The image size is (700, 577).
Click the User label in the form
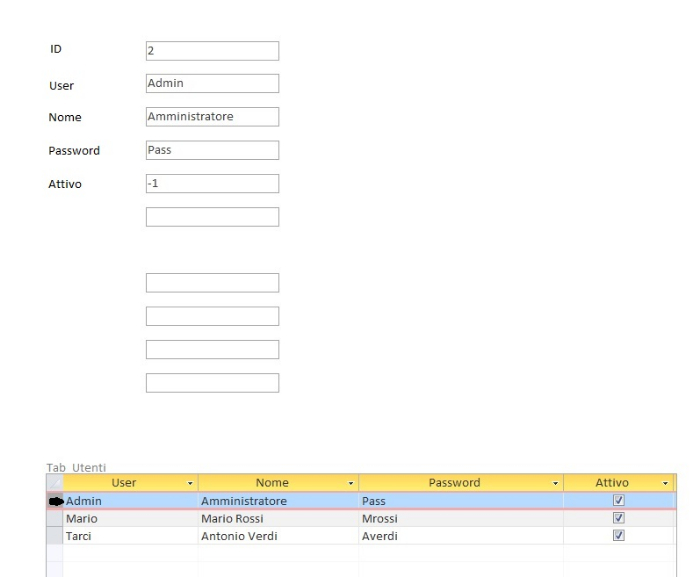62,86
